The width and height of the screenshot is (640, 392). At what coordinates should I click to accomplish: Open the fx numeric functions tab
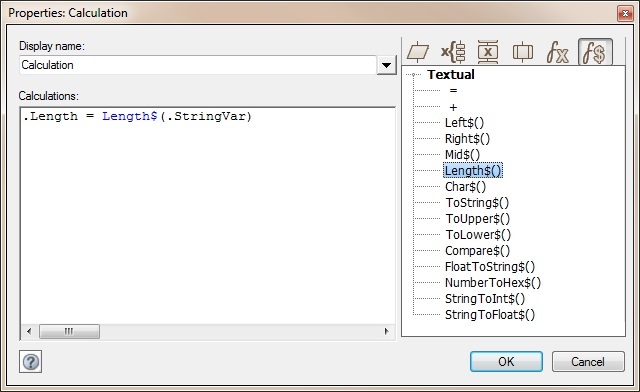[x=557, y=52]
